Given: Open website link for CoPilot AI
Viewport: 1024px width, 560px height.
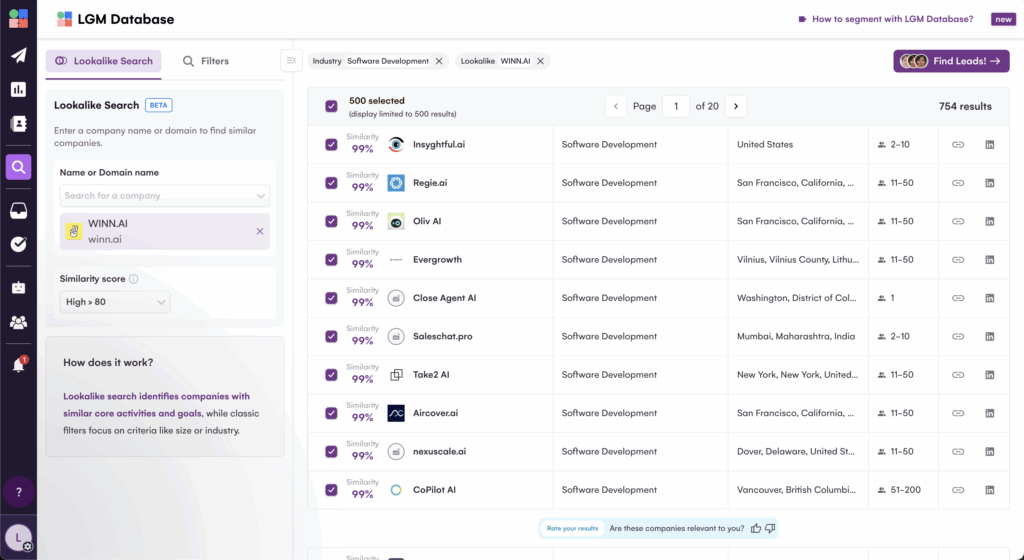Looking at the screenshot, I should [957, 490].
